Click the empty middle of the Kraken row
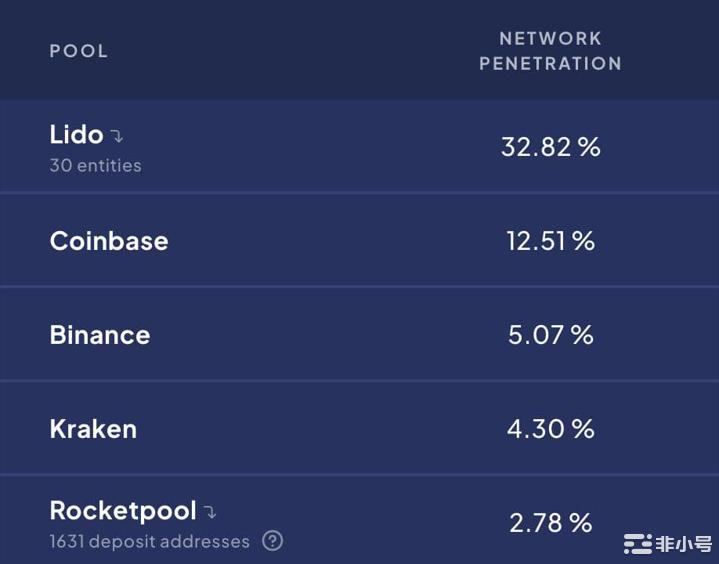The height and width of the screenshot is (564, 719). coord(320,429)
